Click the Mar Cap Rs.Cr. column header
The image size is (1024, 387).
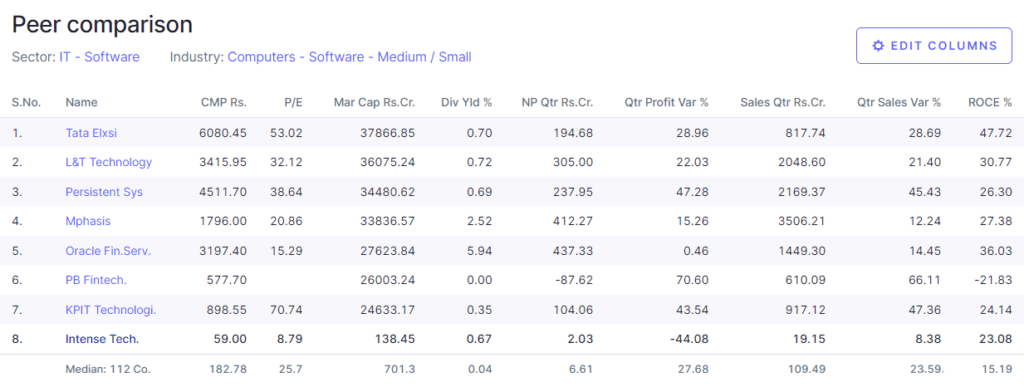coord(374,102)
